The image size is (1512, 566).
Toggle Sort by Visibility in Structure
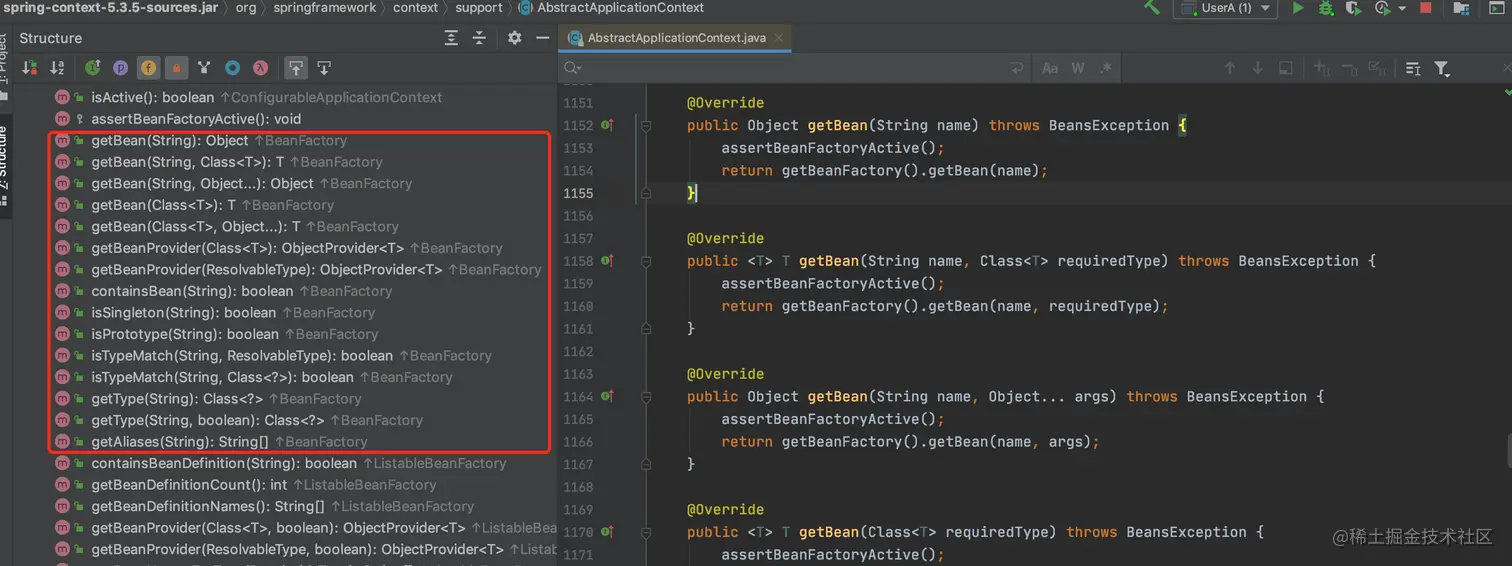coord(29,68)
